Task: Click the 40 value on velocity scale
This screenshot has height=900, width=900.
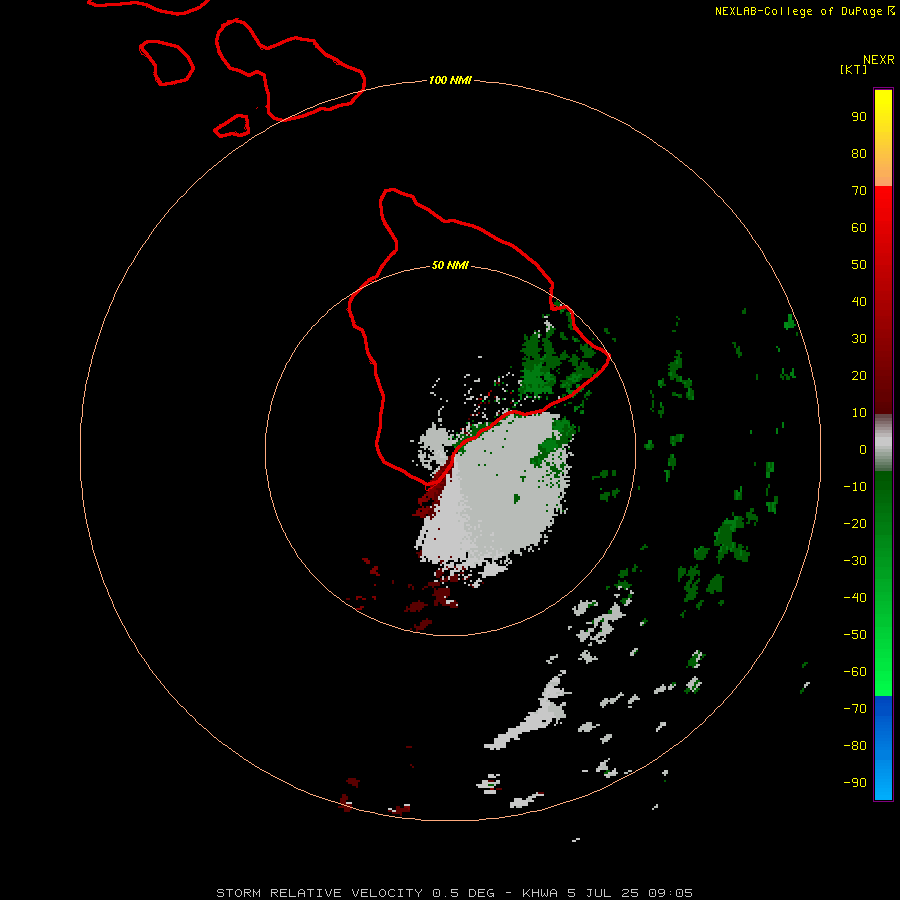Action: click(x=859, y=301)
